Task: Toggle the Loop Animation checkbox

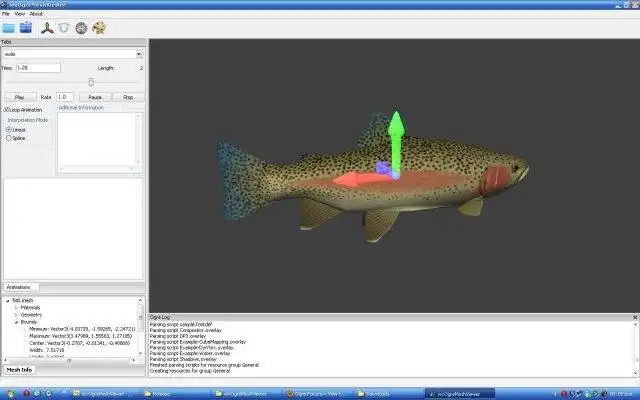Action: [6, 110]
